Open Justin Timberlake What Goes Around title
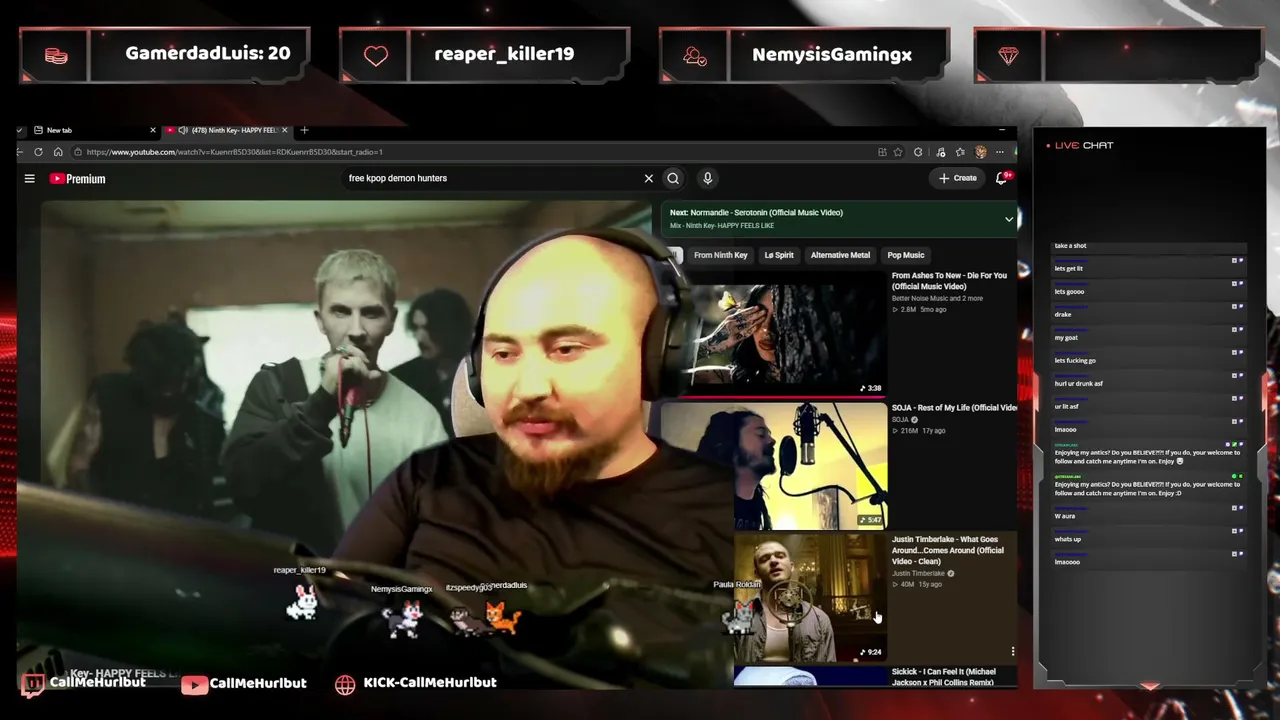The image size is (1280, 720). (948, 550)
